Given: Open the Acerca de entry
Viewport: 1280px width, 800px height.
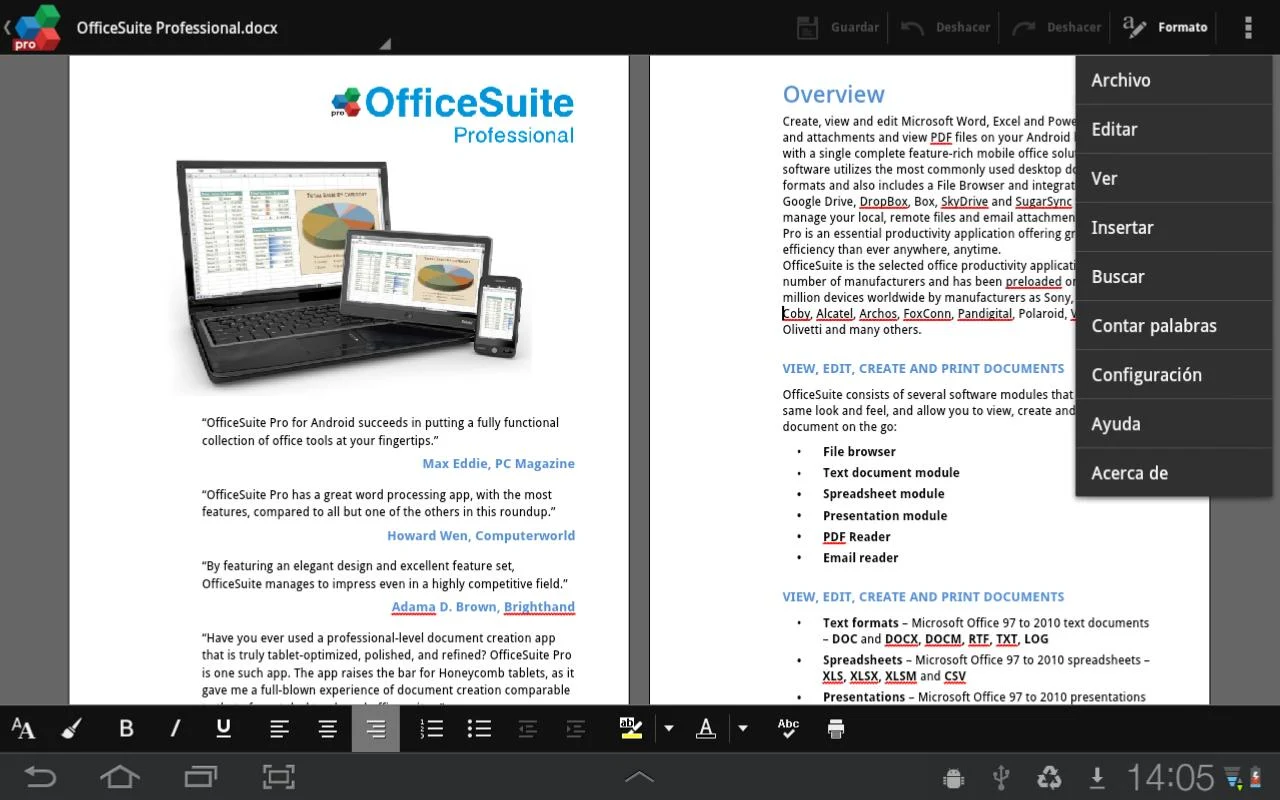Looking at the screenshot, I should pos(1173,472).
